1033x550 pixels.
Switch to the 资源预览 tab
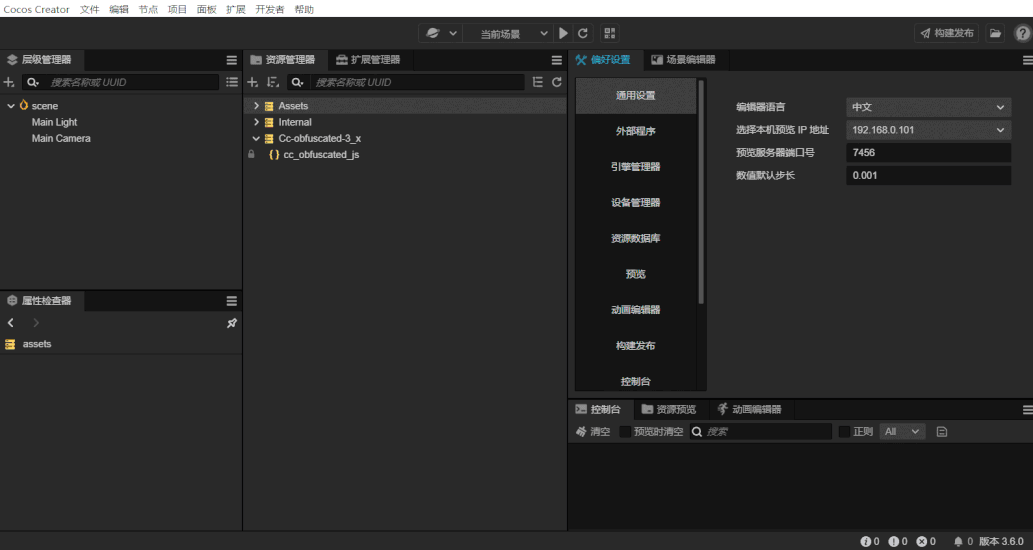point(669,410)
